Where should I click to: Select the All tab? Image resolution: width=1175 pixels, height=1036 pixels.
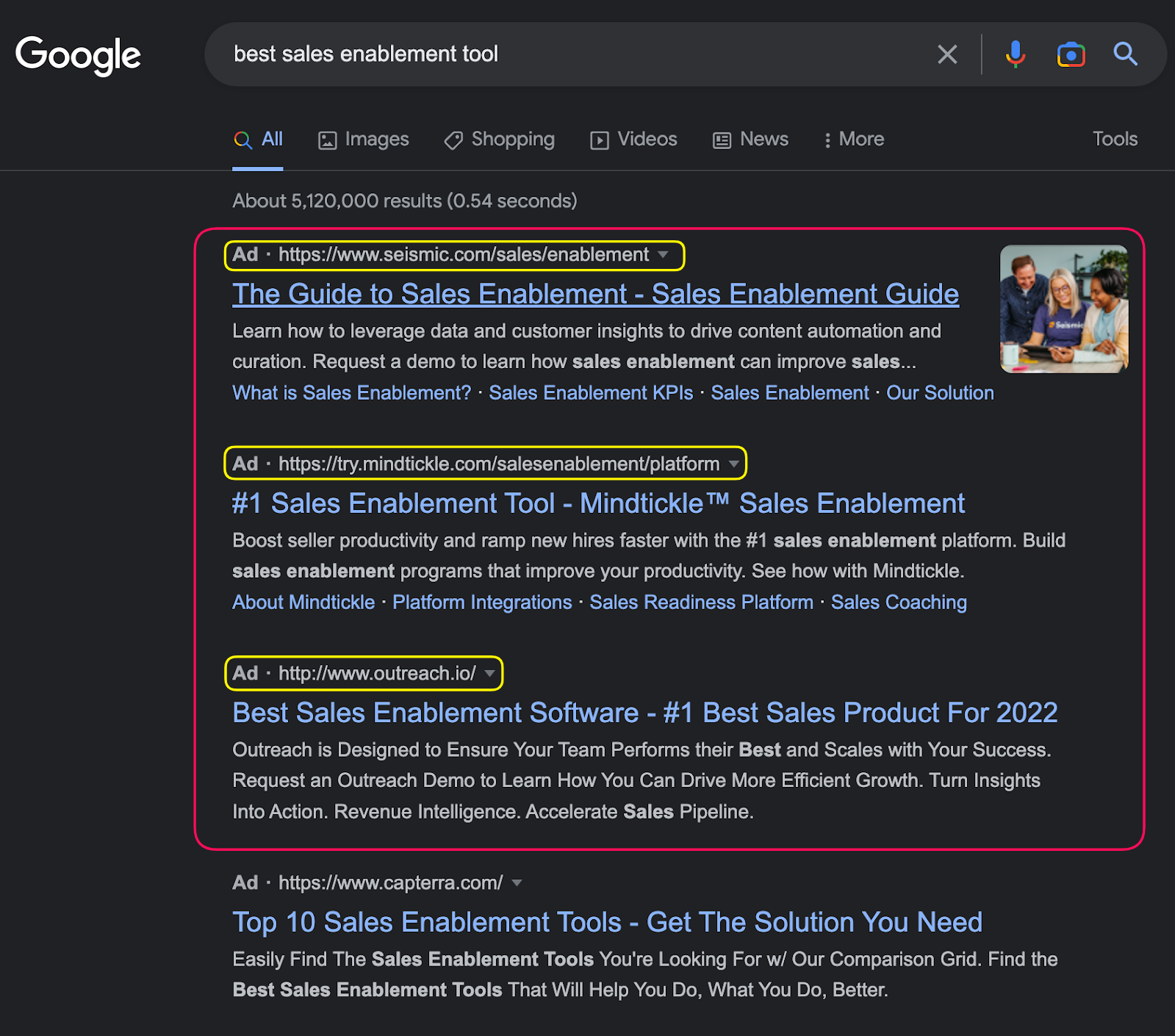pos(258,140)
